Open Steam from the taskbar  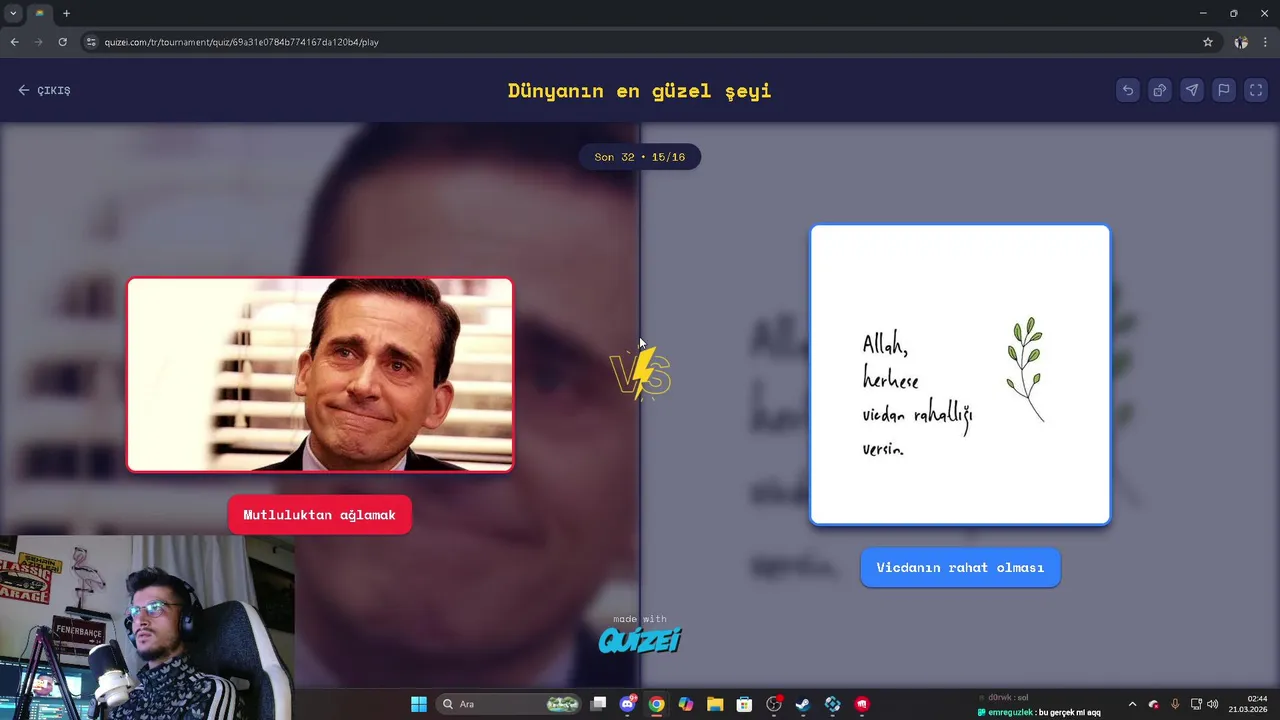(x=803, y=704)
